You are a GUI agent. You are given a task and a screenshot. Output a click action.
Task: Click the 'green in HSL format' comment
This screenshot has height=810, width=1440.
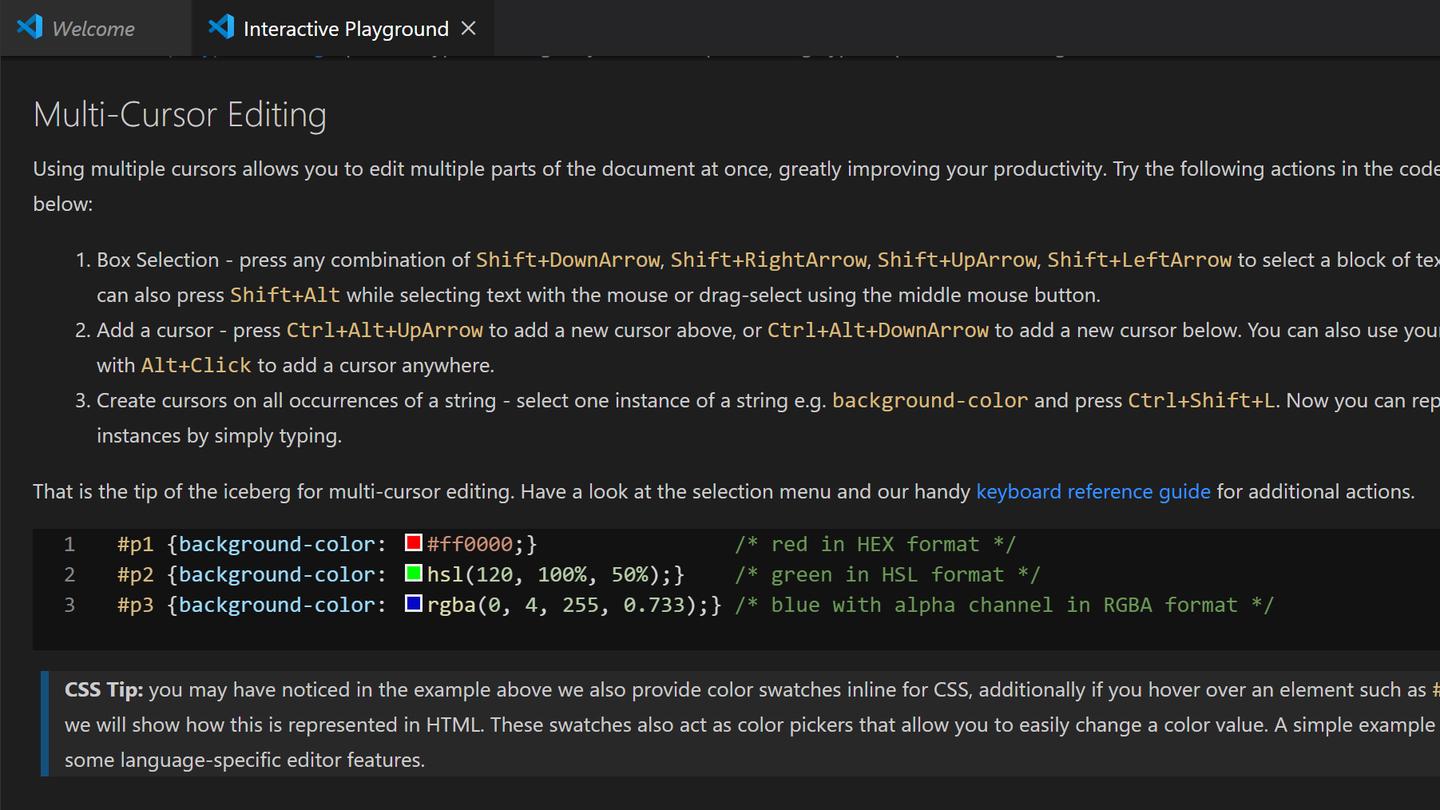pos(887,574)
